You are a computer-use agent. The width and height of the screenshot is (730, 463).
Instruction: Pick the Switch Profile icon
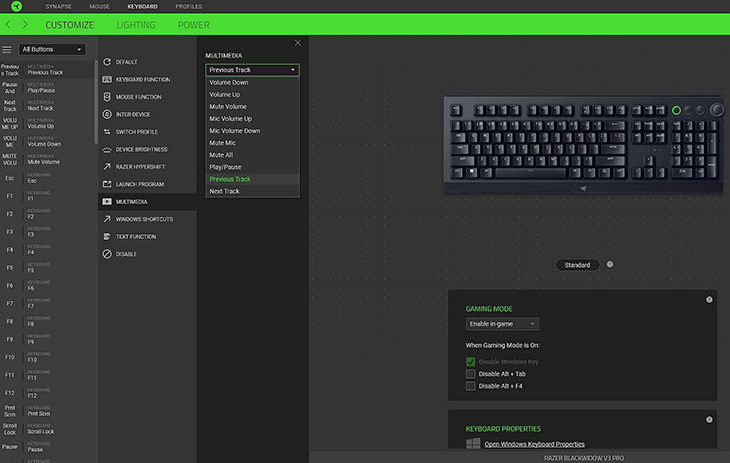tap(107, 132)
